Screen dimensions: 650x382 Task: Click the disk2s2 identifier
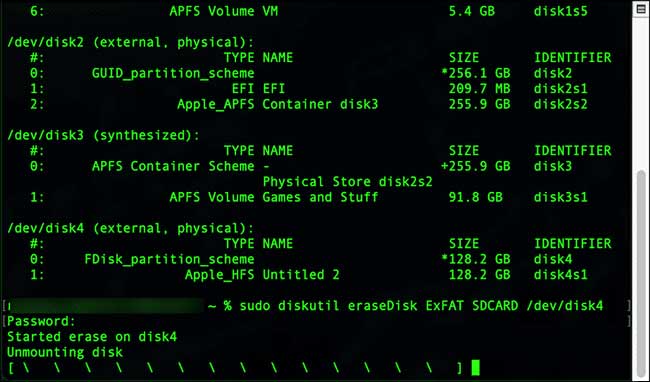560,104
